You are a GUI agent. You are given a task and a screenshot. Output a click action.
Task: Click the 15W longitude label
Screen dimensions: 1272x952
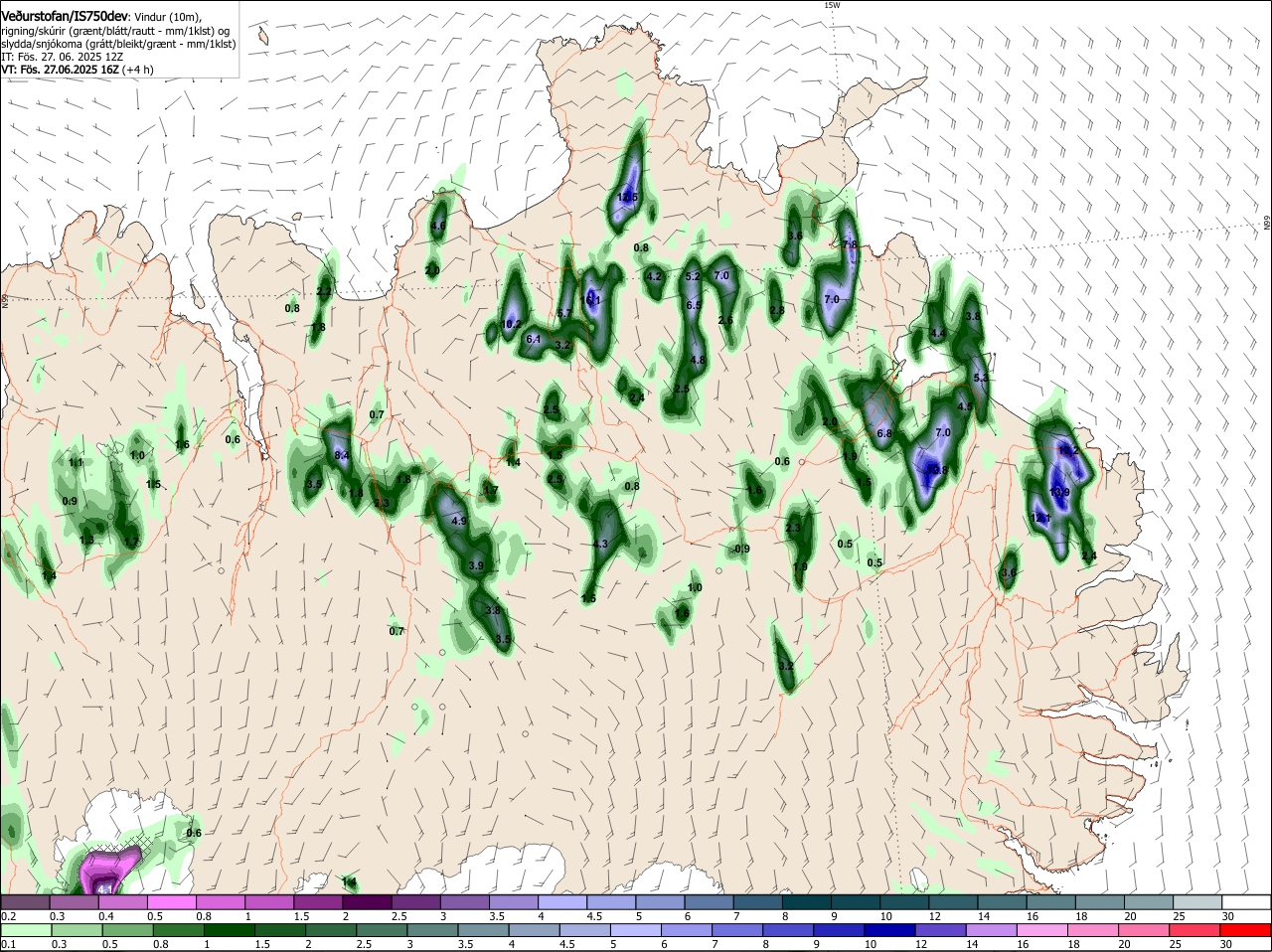coord(833,5)
